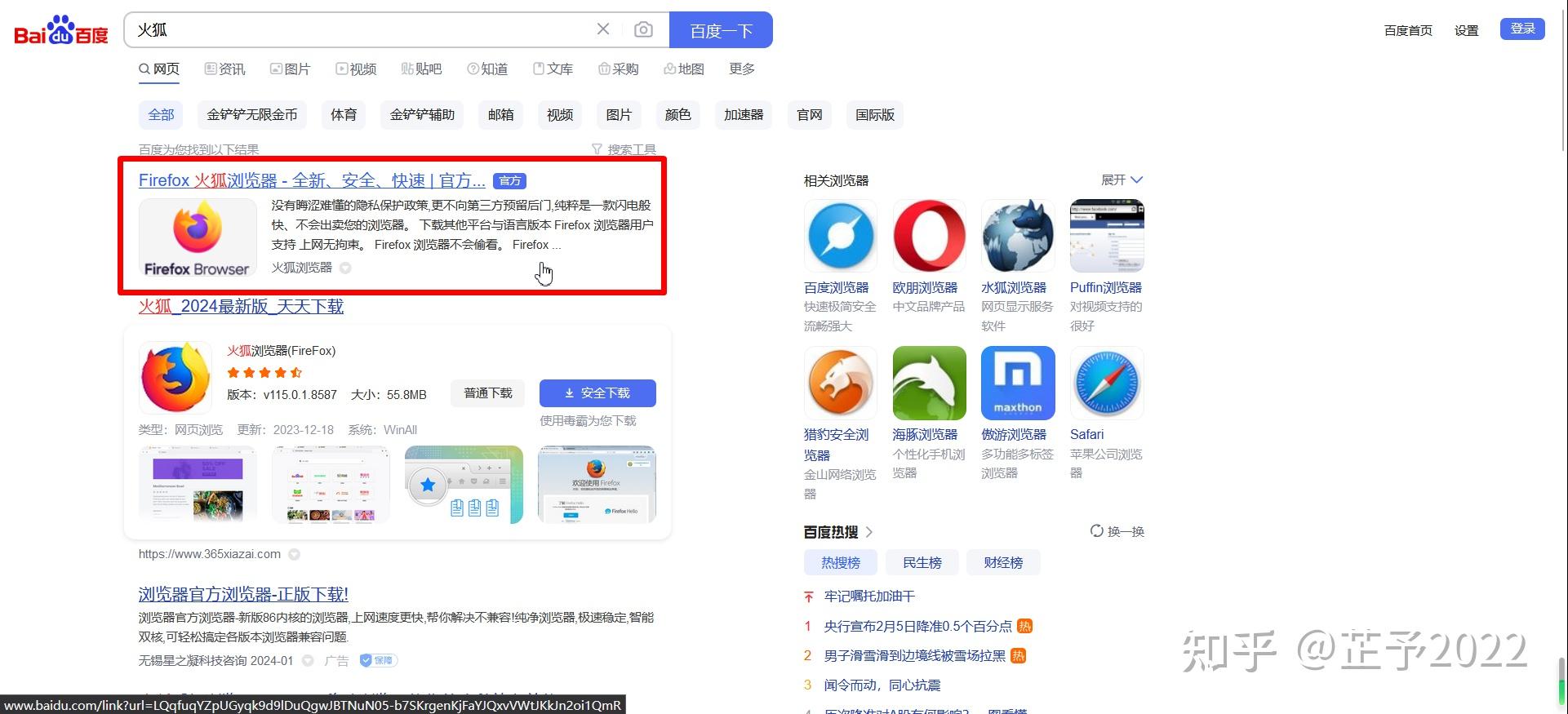Open 百度首页 link
The image size is (1568, 714).
[1408, 30]
